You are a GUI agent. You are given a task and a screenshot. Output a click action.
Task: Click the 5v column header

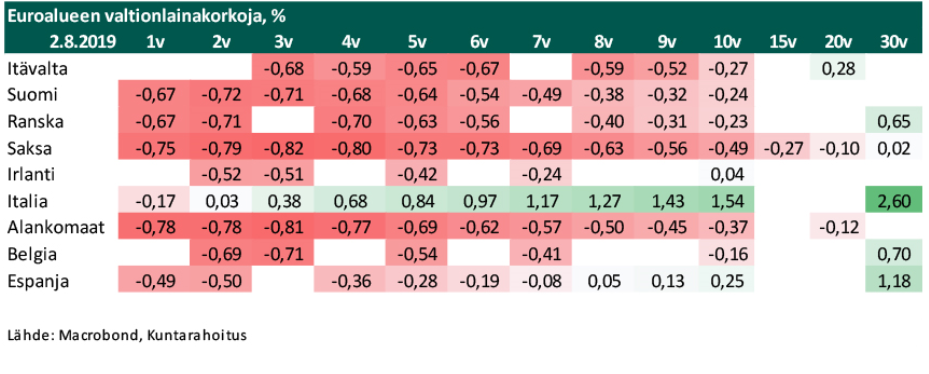(417, 41)
